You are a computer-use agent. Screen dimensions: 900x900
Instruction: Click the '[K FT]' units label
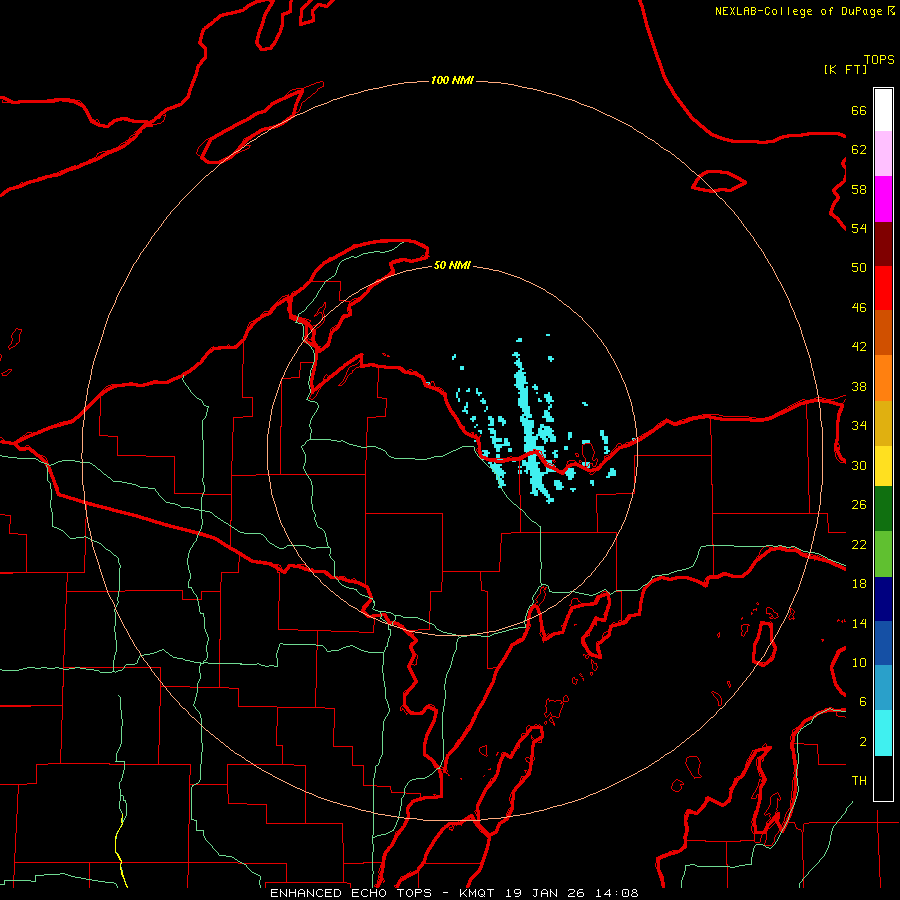[845, 69]
